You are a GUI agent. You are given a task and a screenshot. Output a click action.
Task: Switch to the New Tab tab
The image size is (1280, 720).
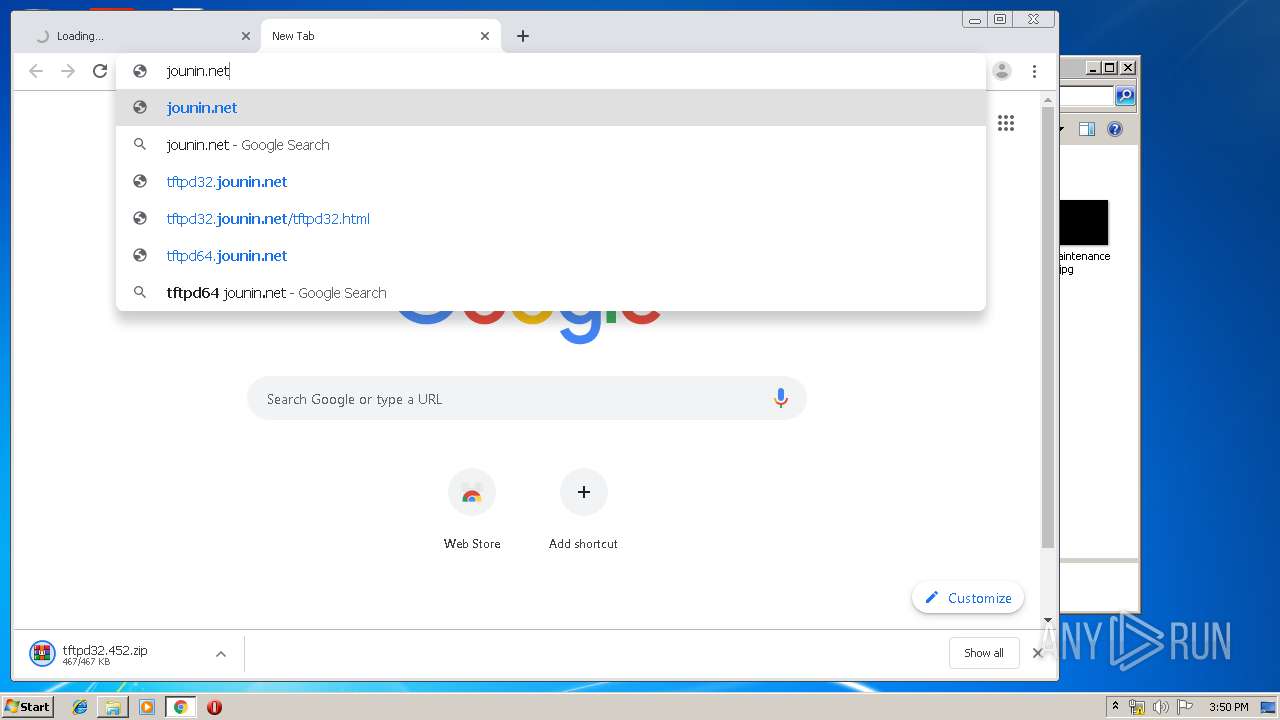pyautogui.click(x=380, y=36)
